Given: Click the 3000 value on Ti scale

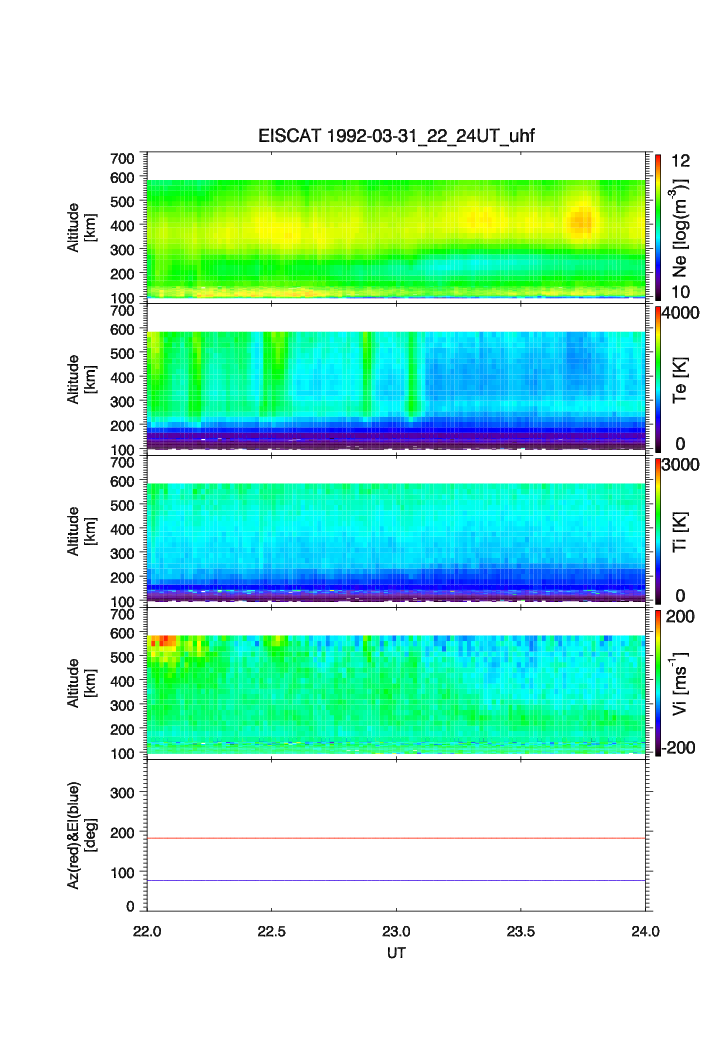Looking at the screenshot, I should click(x=681, y=464).
